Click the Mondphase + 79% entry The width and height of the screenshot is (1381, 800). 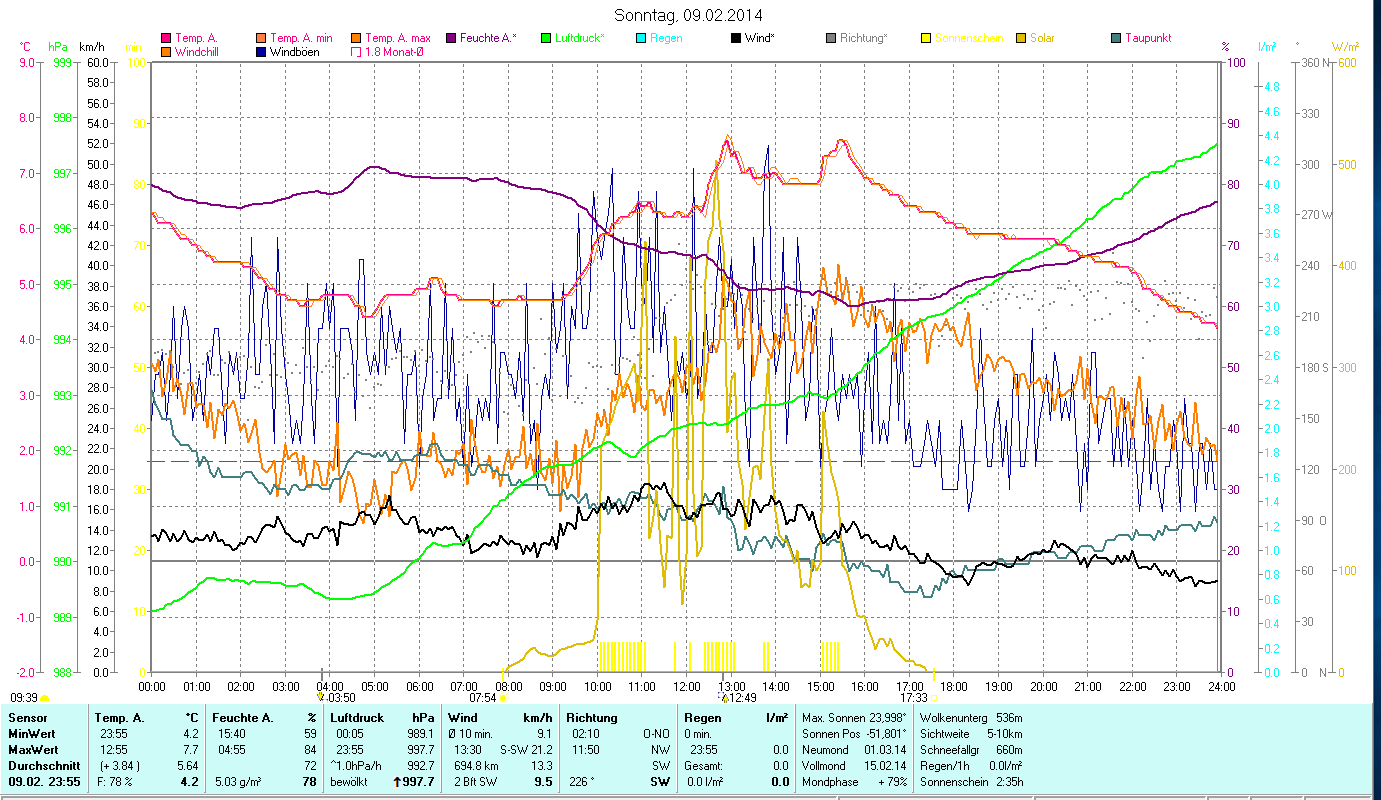pyautogui.click(x=855, y=782)
